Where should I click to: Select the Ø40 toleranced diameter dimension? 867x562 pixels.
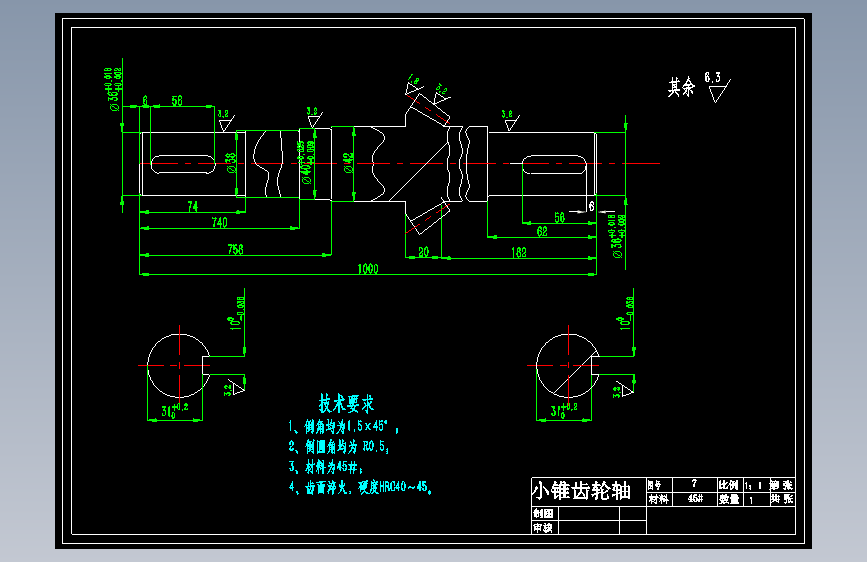307,162
